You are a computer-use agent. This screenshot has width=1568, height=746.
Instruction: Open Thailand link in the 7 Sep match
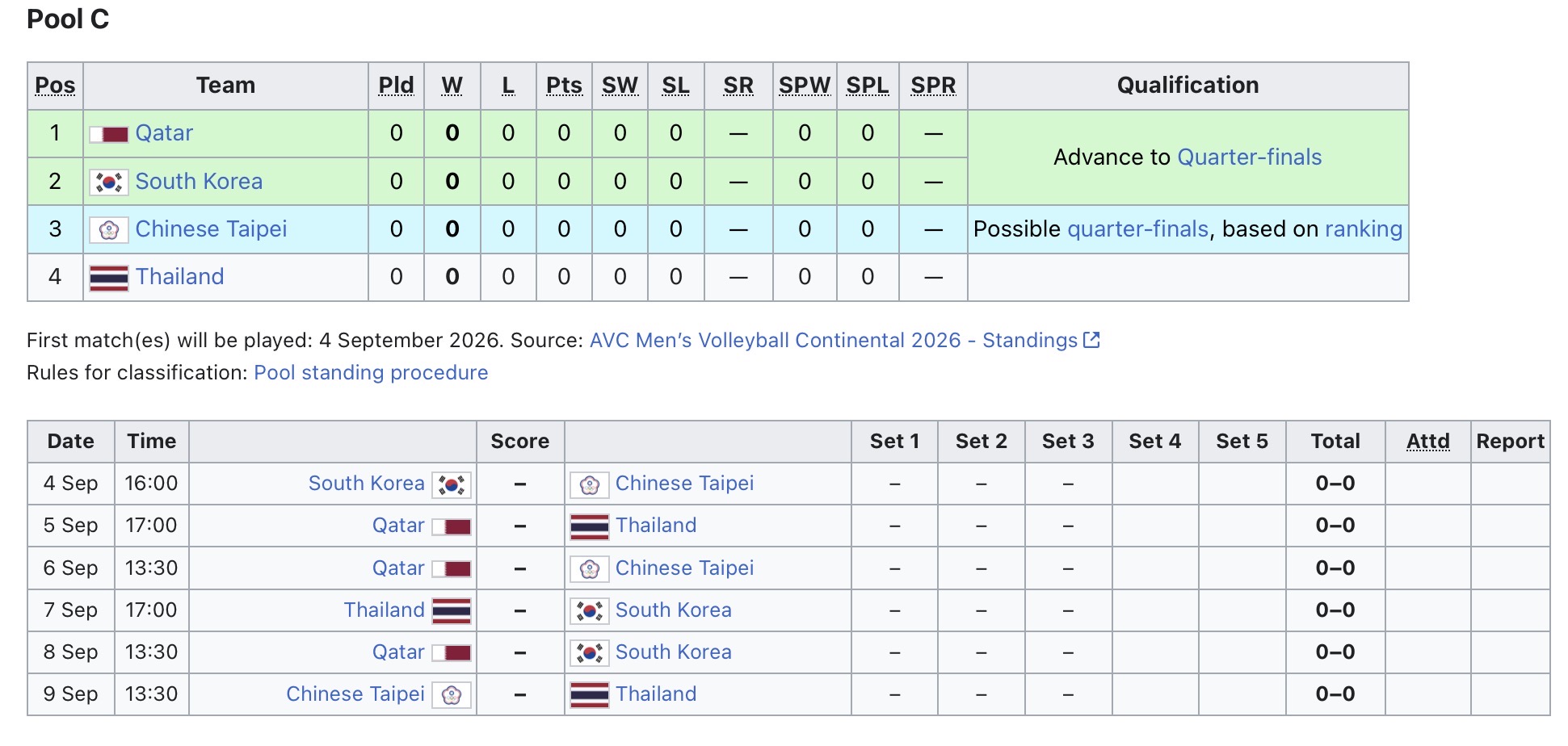(x=385, y=610)
